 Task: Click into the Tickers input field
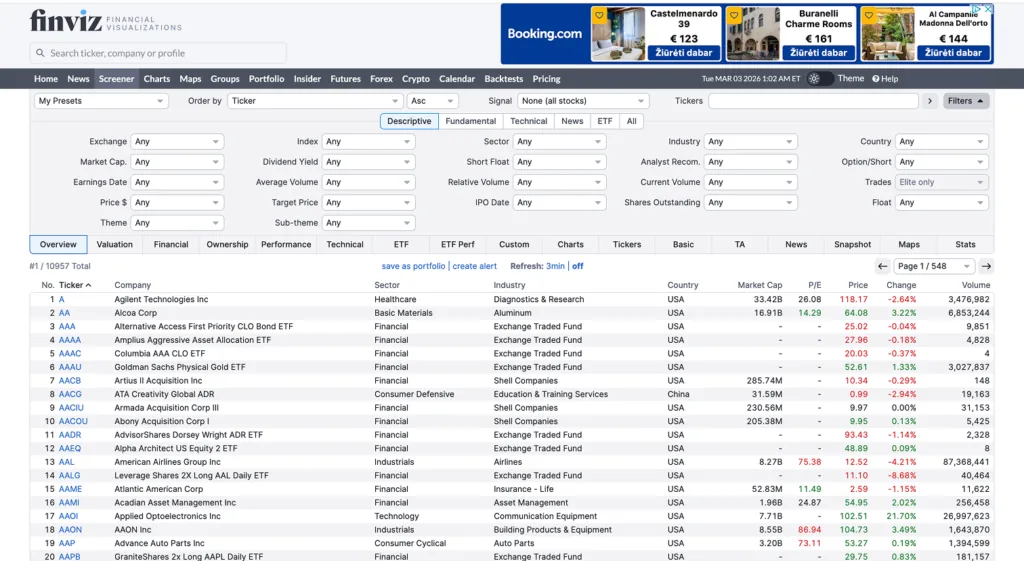point(813,101)
